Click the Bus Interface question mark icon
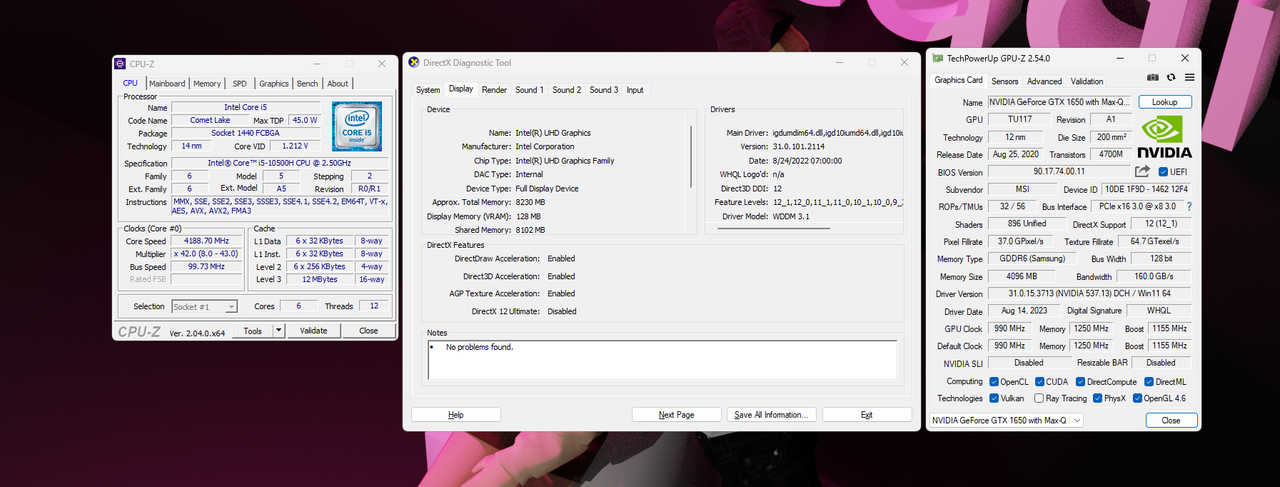The image size is (1280, 487). pos(1189,206)
